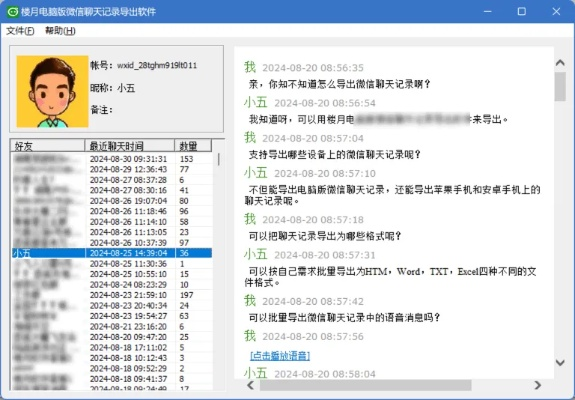575x400 pixels.
Task: Select row dated 2024-08-26 11:18:46
Action: pos(112,211)
